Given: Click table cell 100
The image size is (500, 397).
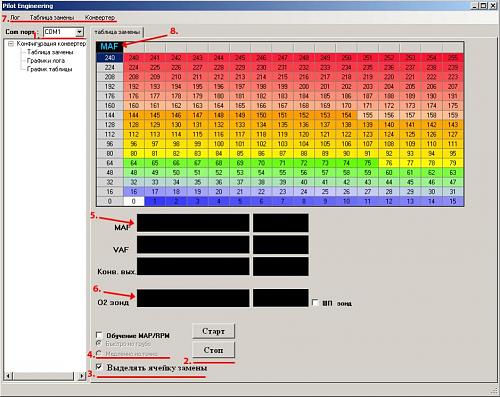Looking at the screenshot, I should (x=219, y=144).
